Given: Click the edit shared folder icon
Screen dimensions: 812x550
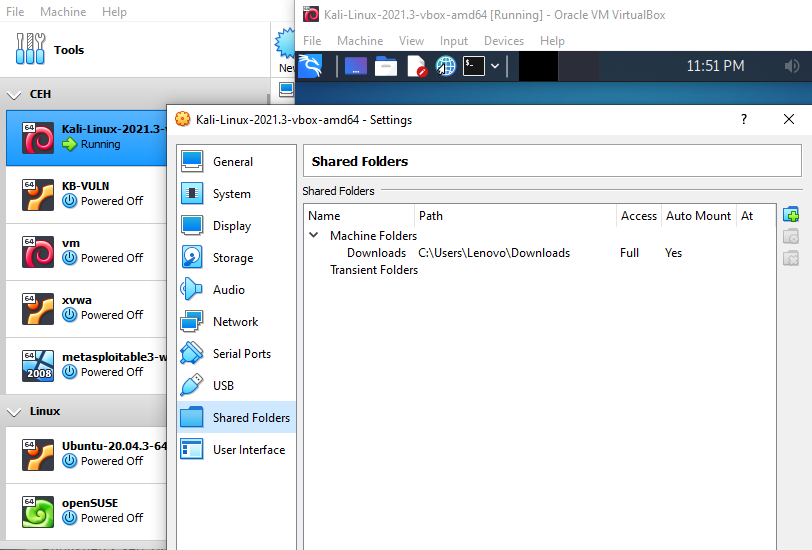Looking at the screenshot, I should click(x=791, y=236).
